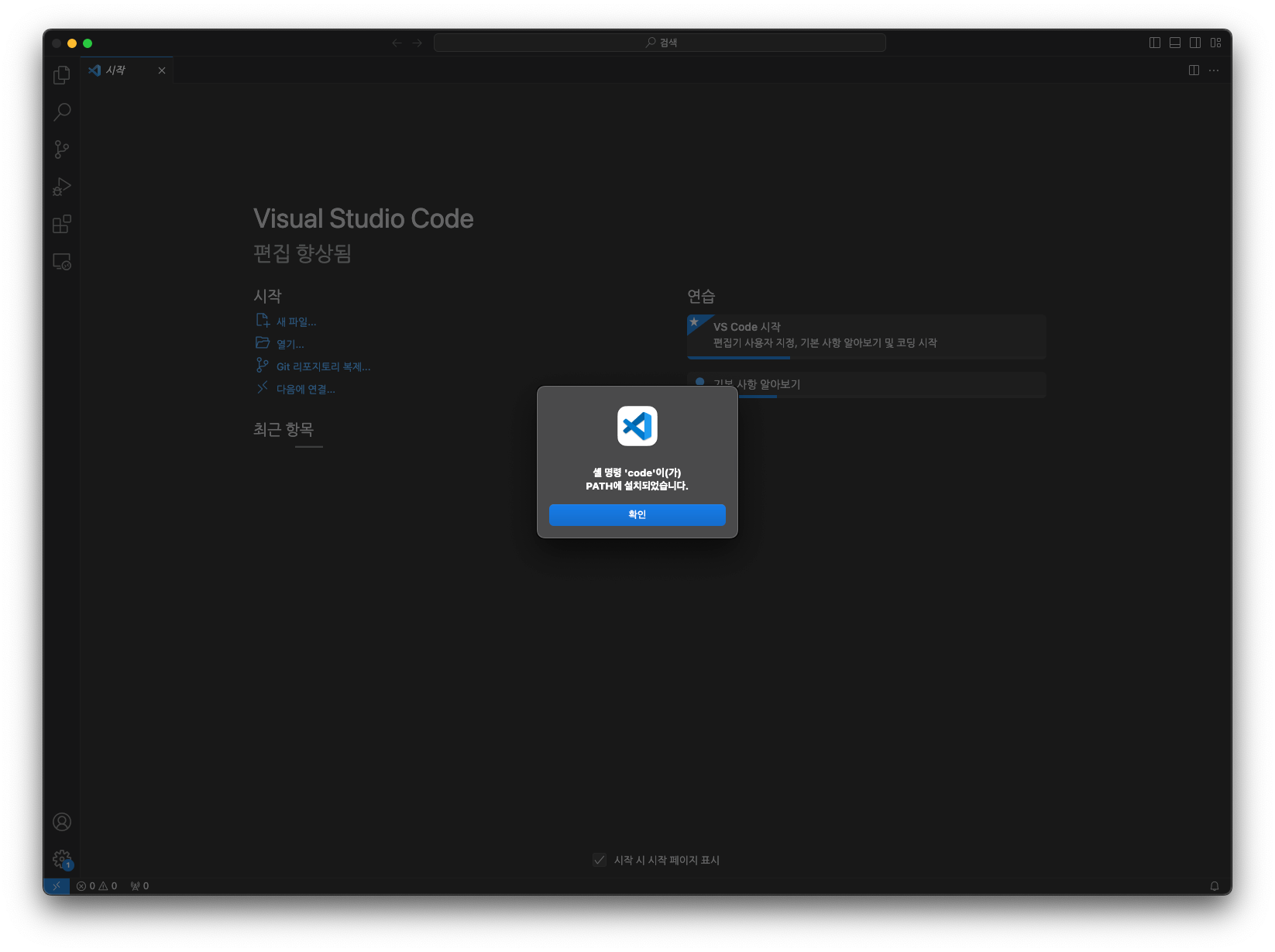
Task: Click 확인 in the dialog
Action: [x=637, y=514]
